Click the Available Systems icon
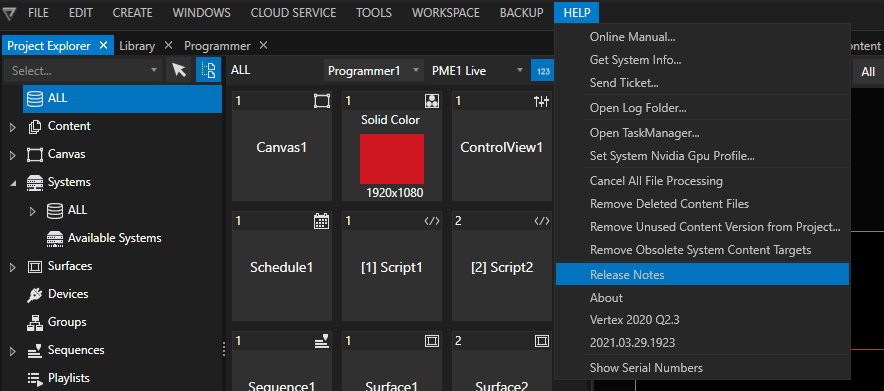This screenshot has width=884, height=391. coord(55,238)
